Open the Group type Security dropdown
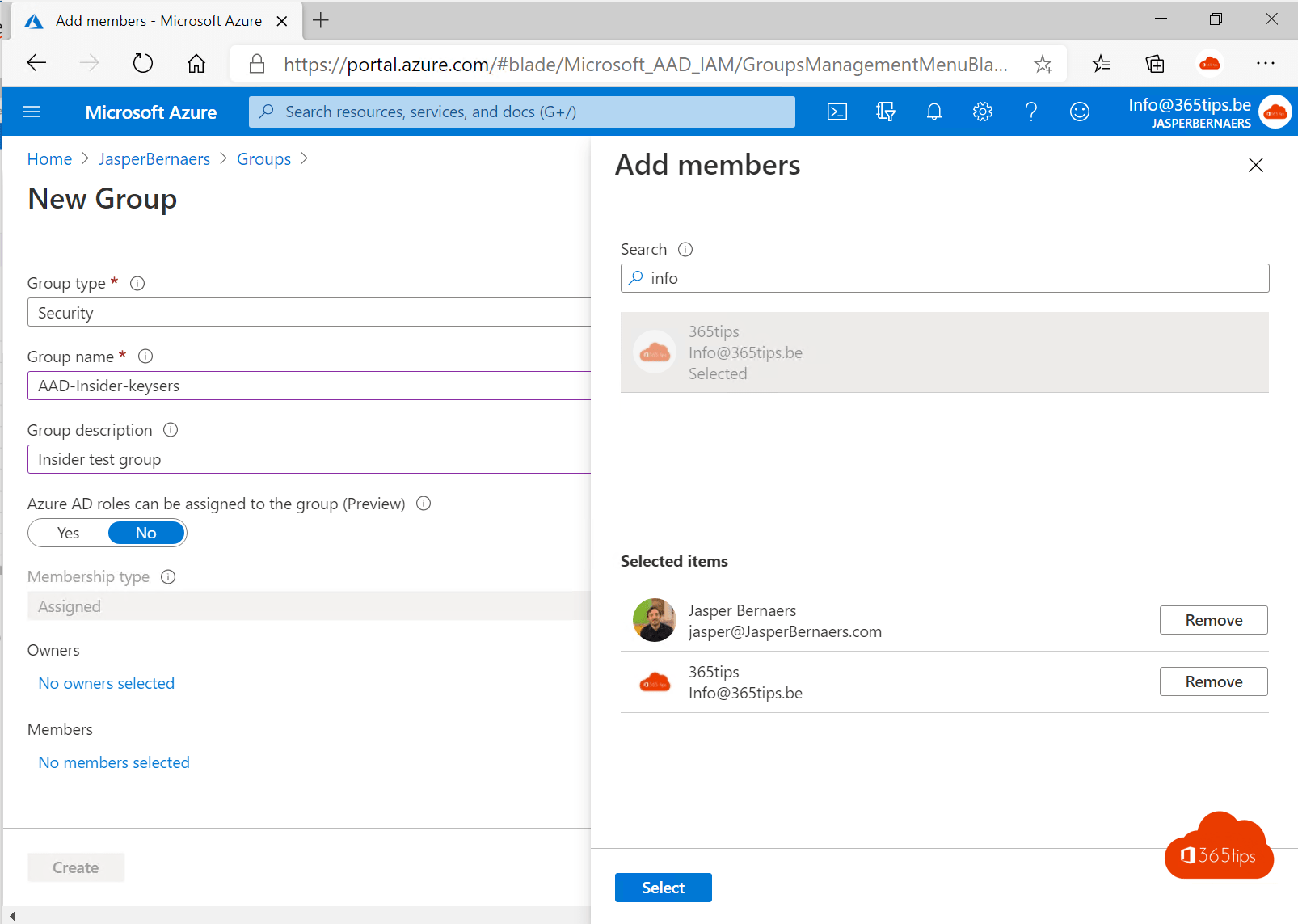1298x924 pixels. (x=309, y=312)
